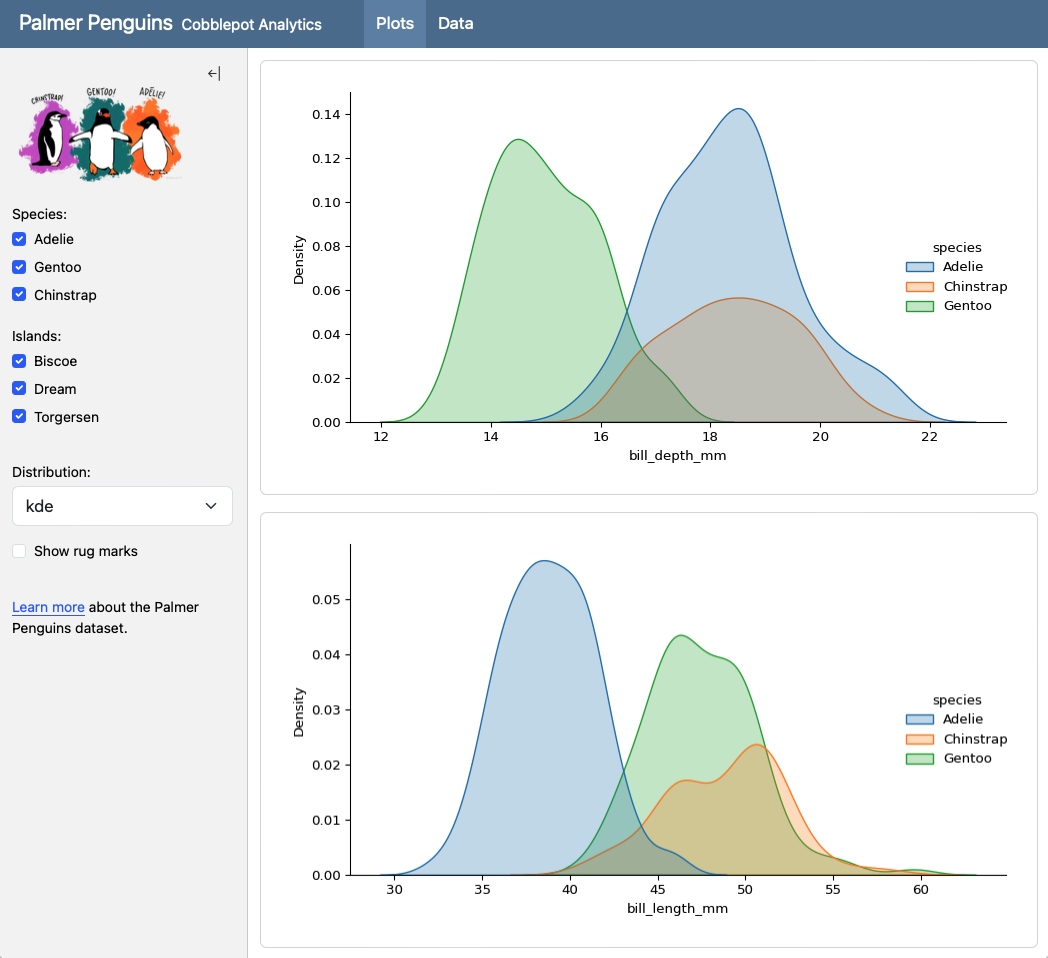The height and width of the screenshot is (958, 1048).
Task: Click Adelie blue swatch in bill length legend
Action: [x=919, y=719]
